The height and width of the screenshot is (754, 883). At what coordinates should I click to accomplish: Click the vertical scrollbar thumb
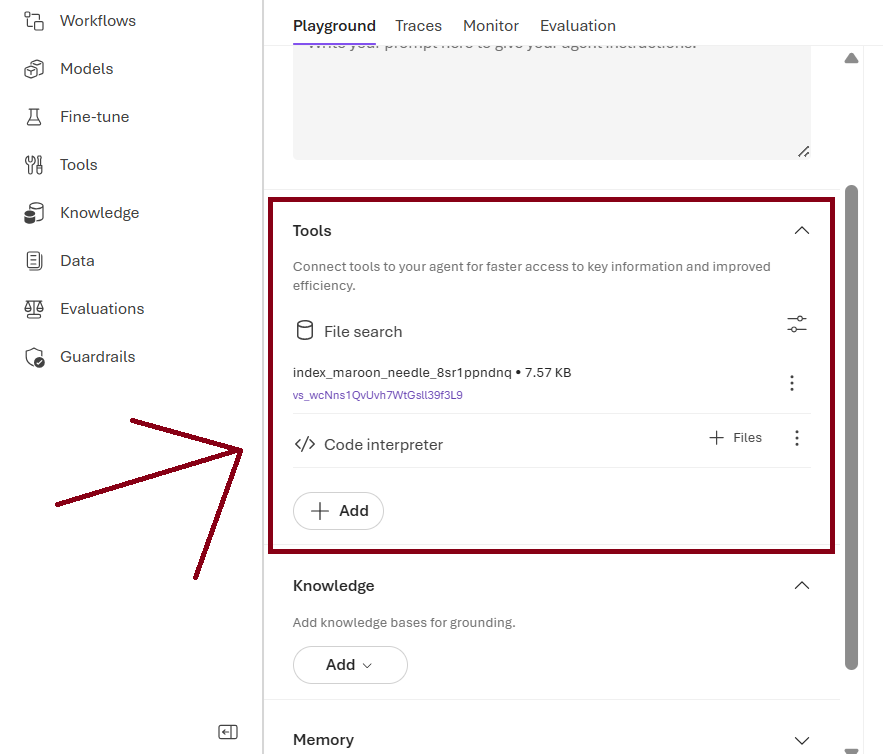[851, 427]
